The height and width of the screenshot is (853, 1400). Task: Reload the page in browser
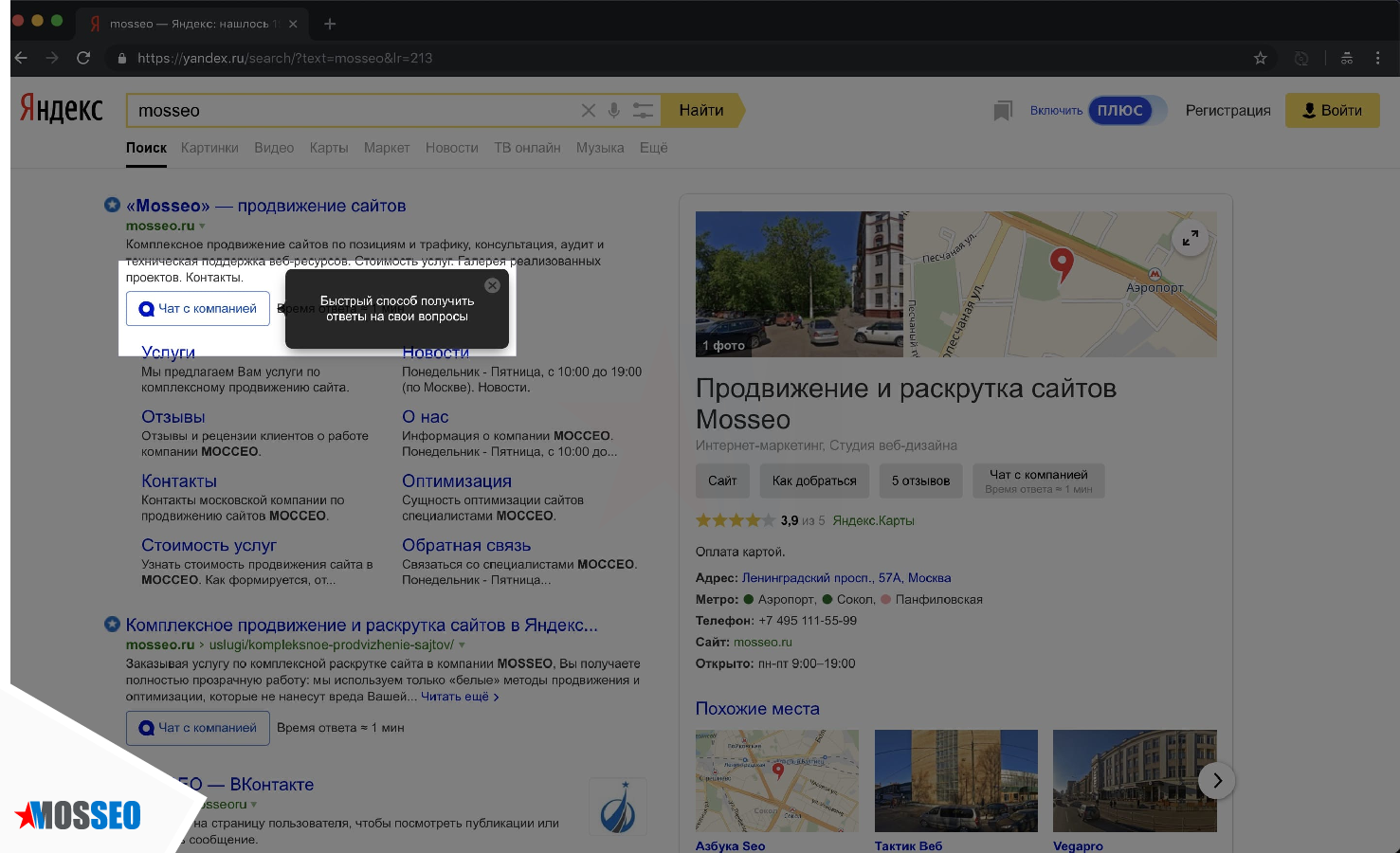[x=83, y=58]
